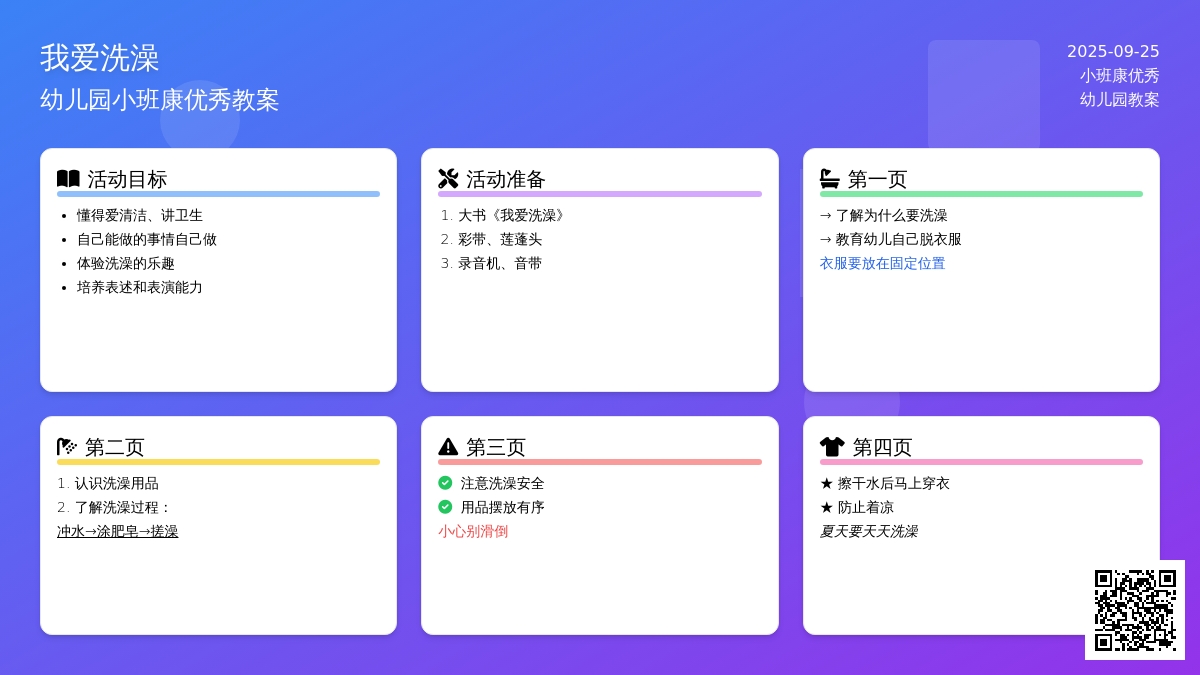Viewport: 1200px width, 675px height.
Task: Click the red warning text 小心别滑倒
Action: click(x=472, y=531)
